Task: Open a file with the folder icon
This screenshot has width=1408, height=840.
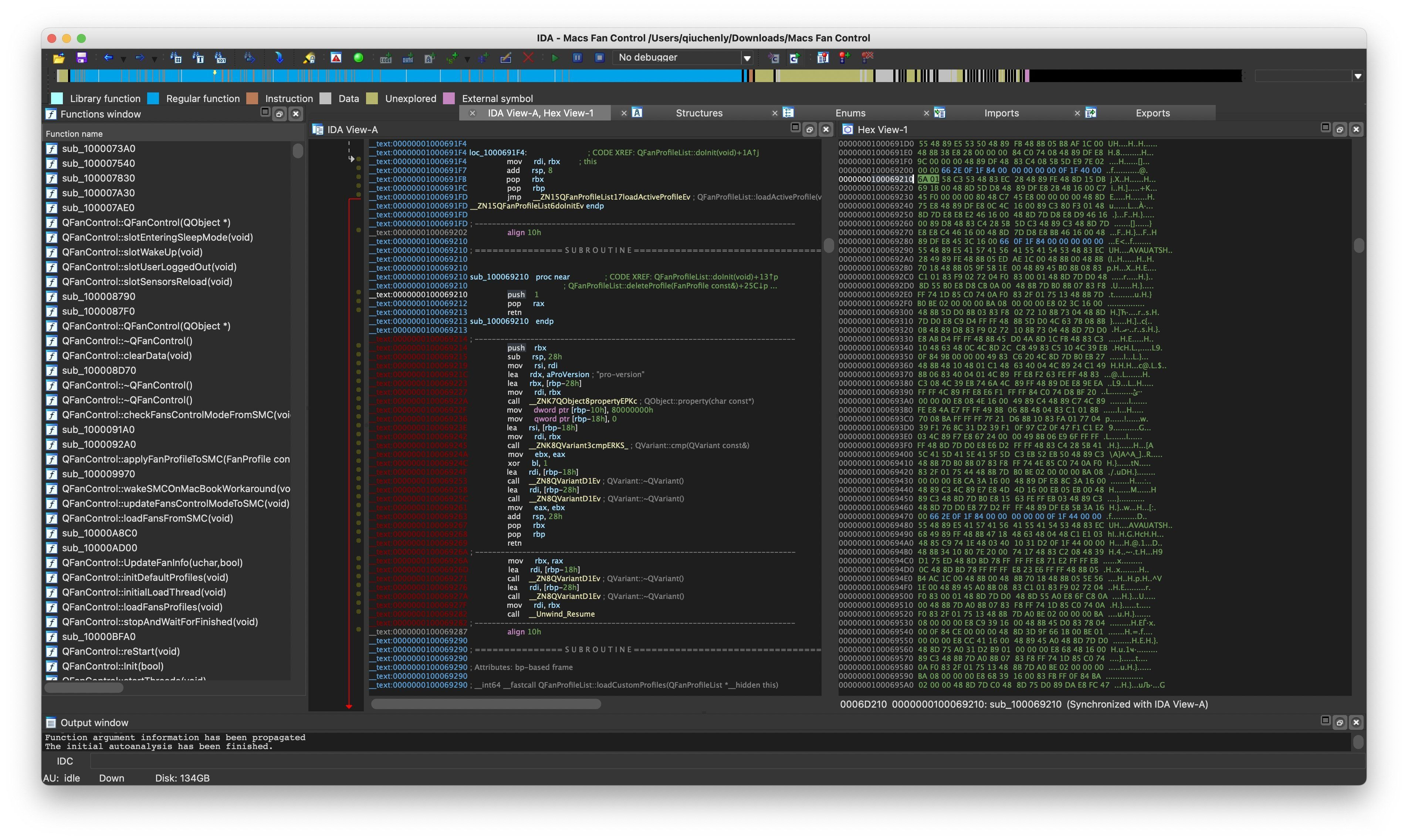Action: click(59, 58)
